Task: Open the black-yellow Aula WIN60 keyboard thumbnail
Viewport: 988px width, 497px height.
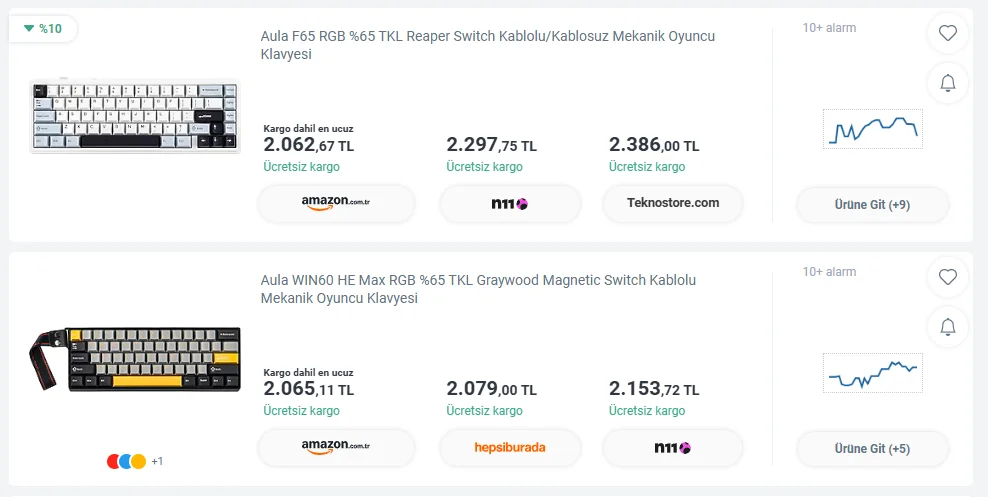Action: [x=135, y=360]
